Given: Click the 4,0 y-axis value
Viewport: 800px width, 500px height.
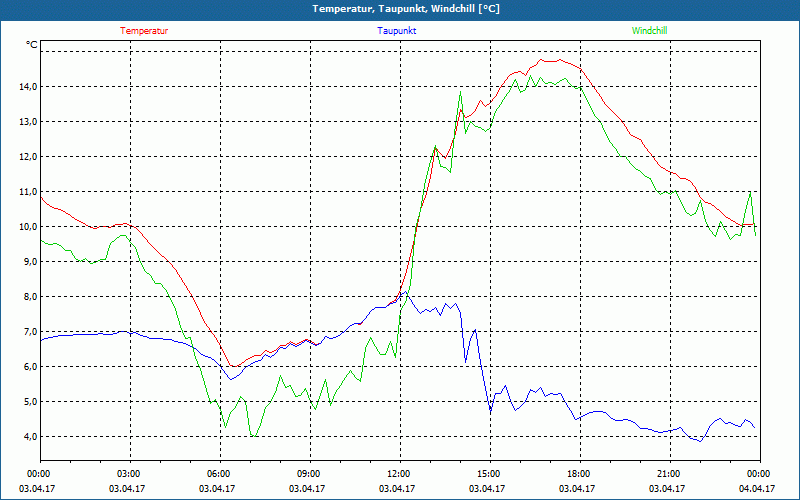Looking at the screenshot, I should 31,437.
